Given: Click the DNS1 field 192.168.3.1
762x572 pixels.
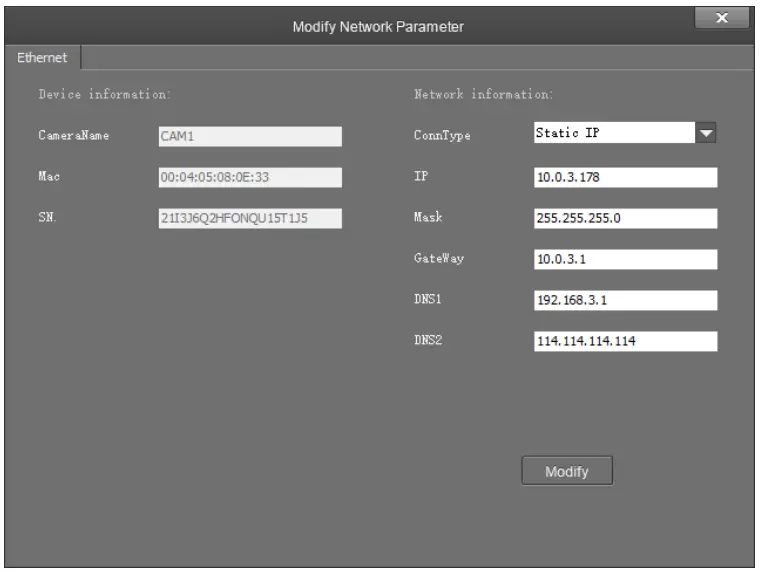Looking at the screenshot, I should pos(625,300).
